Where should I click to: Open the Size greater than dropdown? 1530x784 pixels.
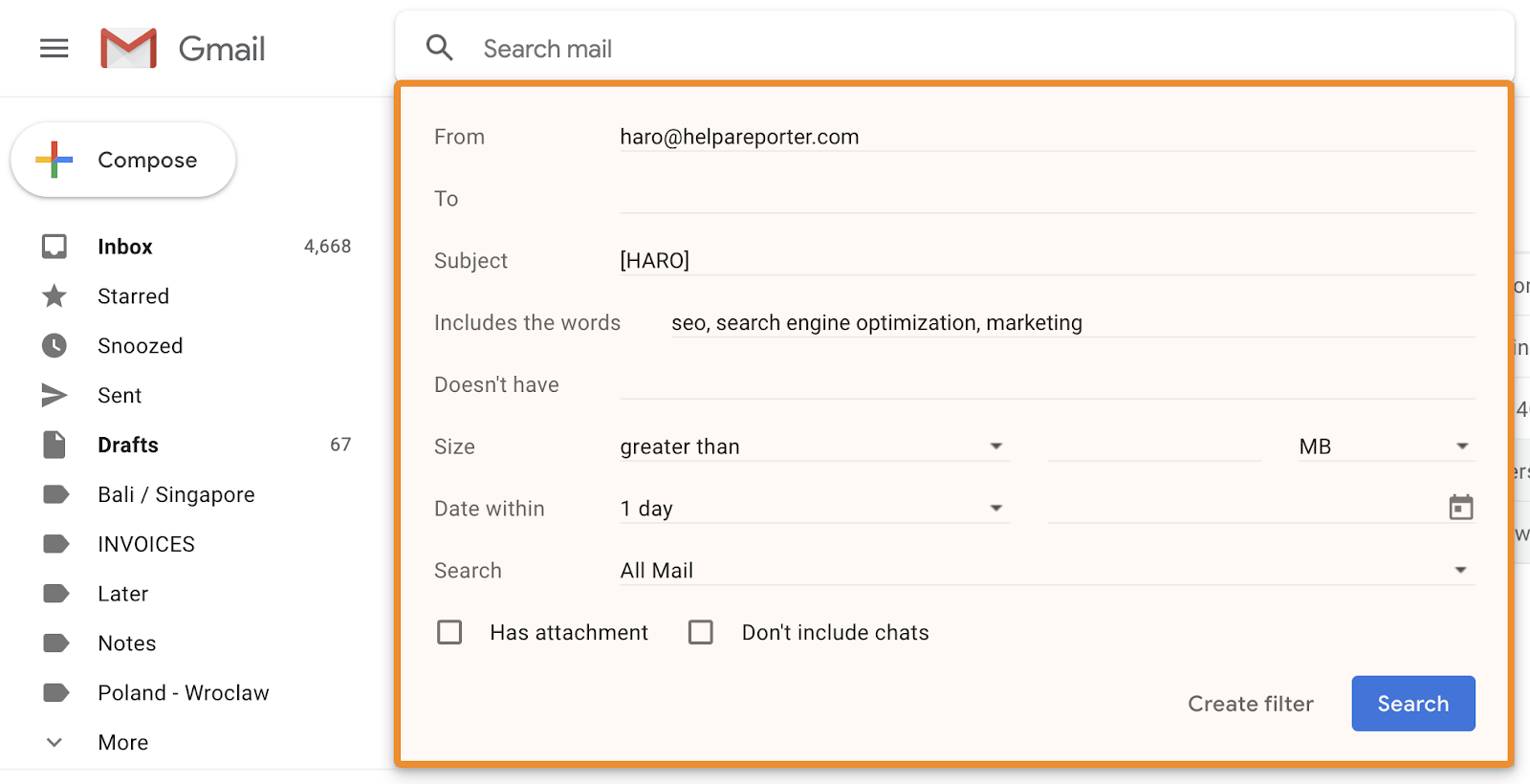[815, 446]
